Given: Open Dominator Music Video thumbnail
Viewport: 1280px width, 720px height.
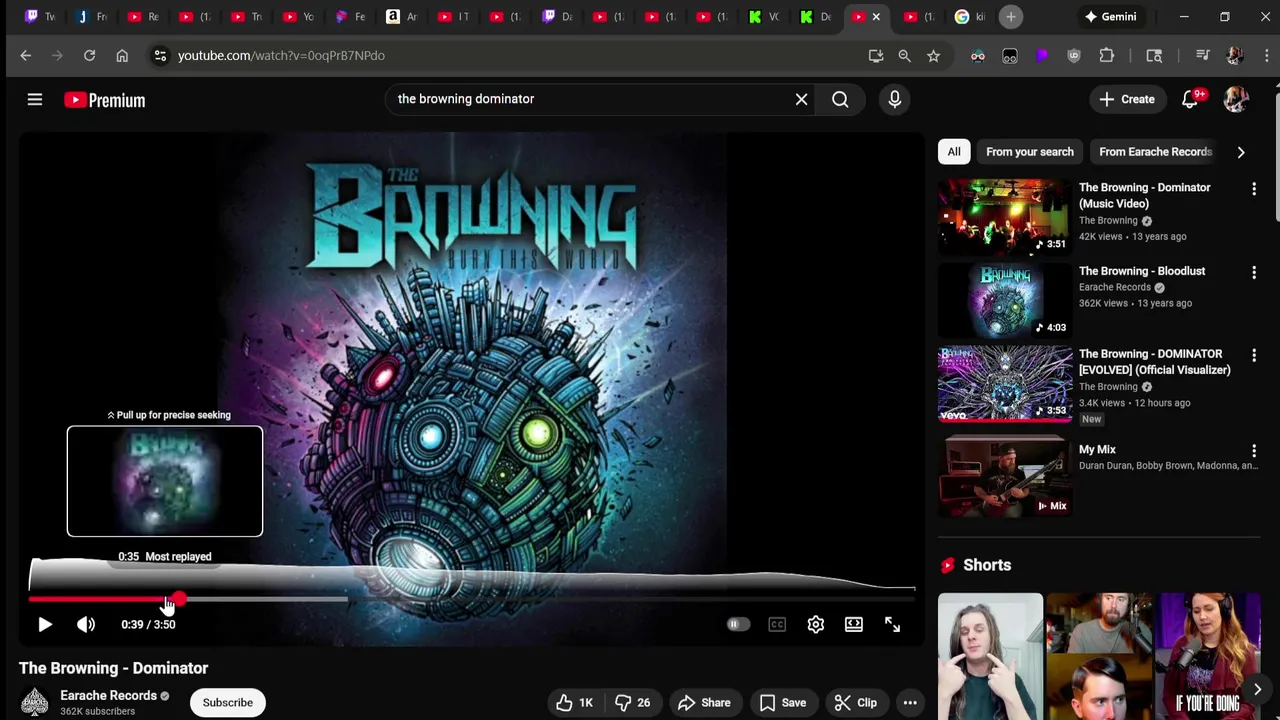Looking at the screenshot, I should tap(1005, 216).
